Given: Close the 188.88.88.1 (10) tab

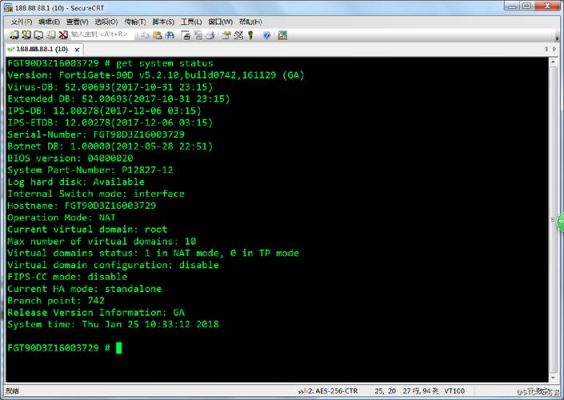Looking at the screenshot, I should pos(77,50).
